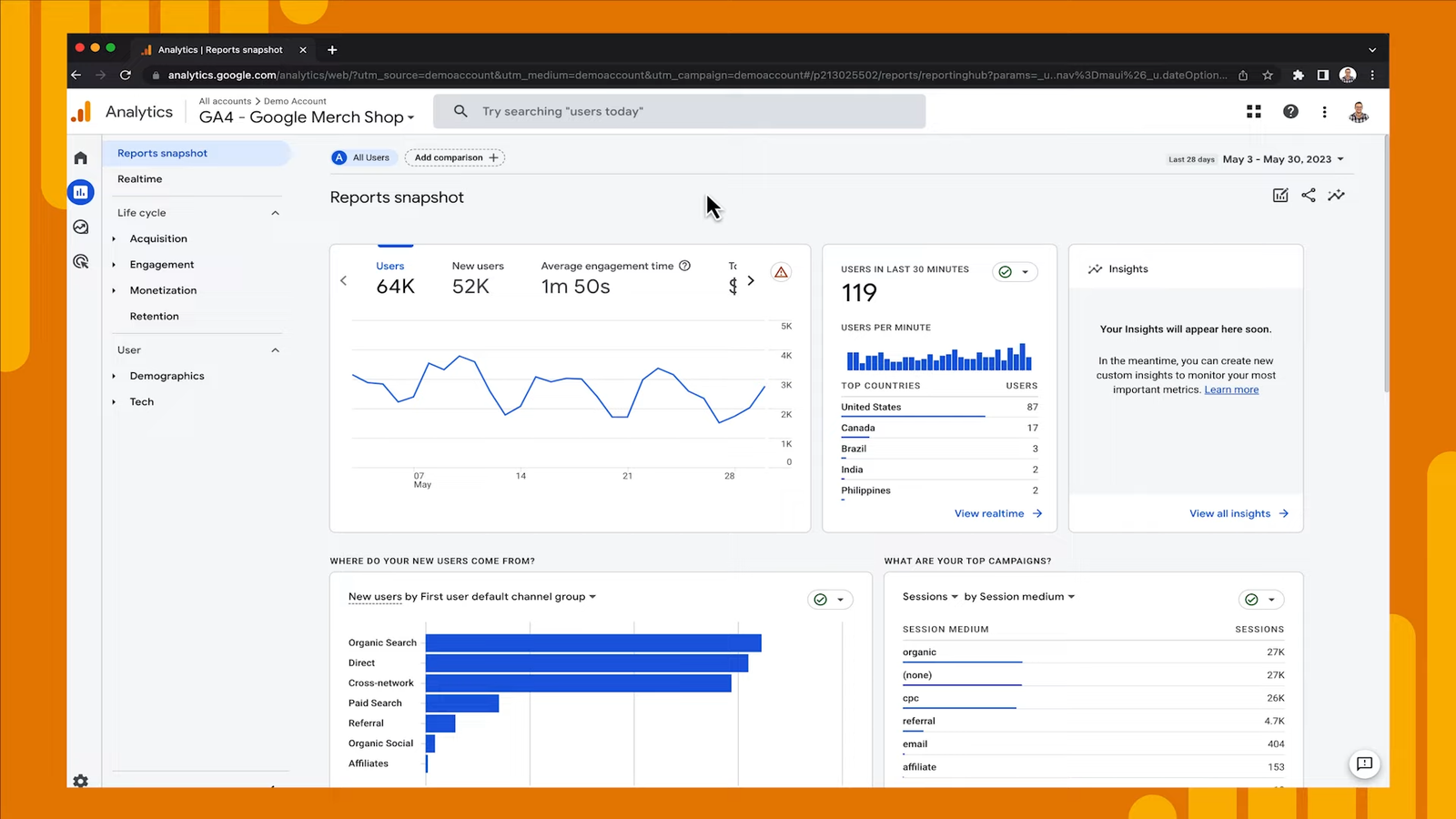This screenshot has width=1456, height=819.
Task: Click the Add comparison button
Action: click(455, 157)
